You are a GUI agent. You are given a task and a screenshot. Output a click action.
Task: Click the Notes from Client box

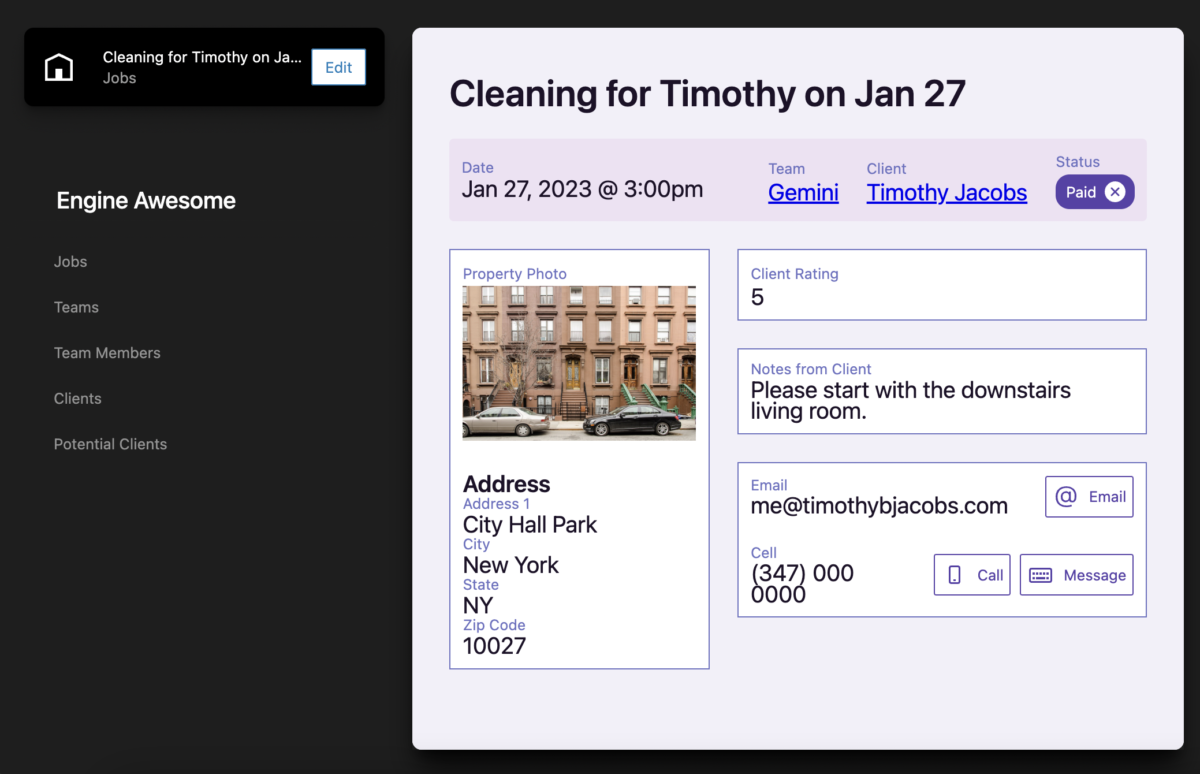[941, 391]
